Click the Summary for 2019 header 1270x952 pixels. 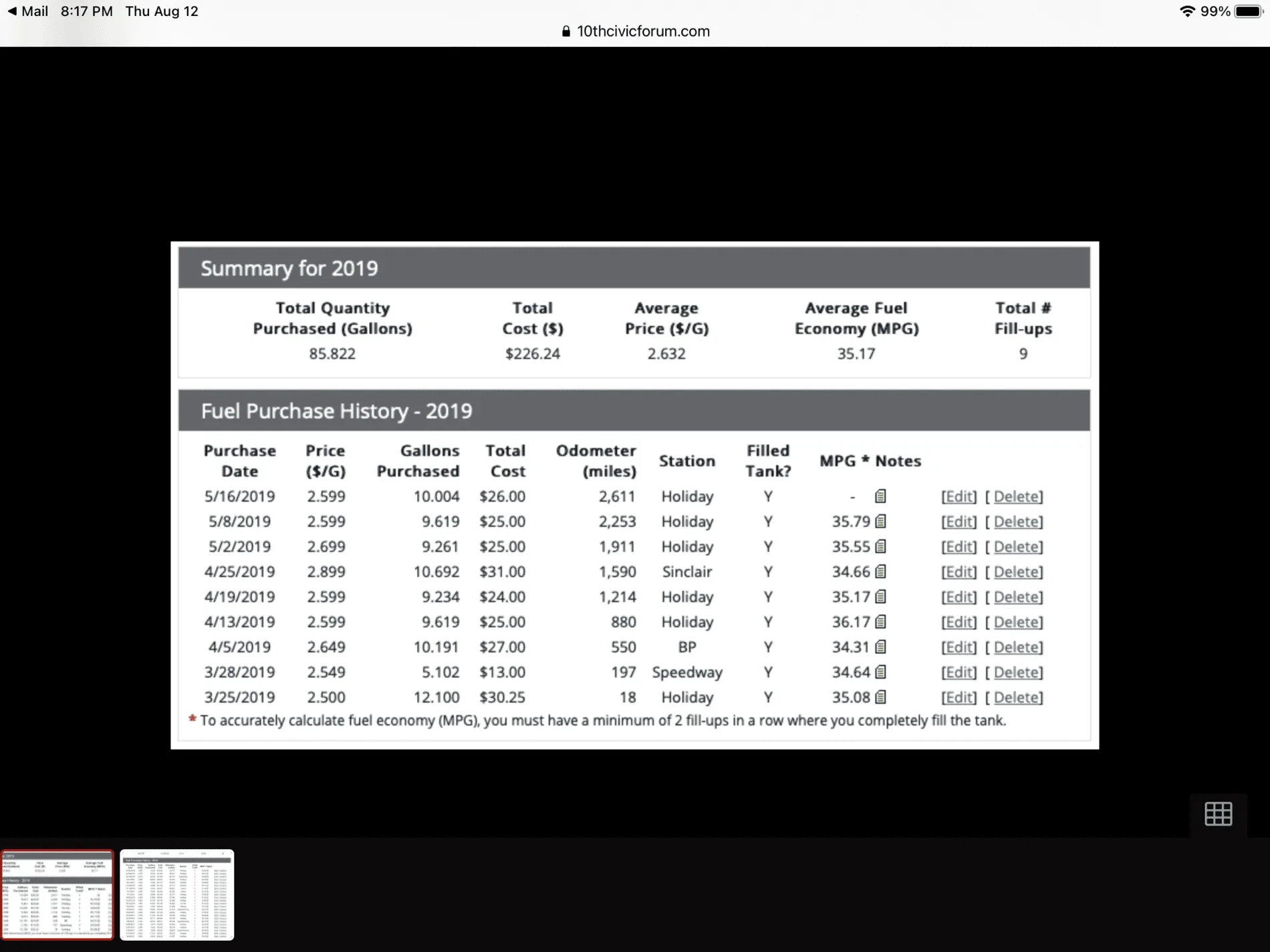tap(634, 268)
